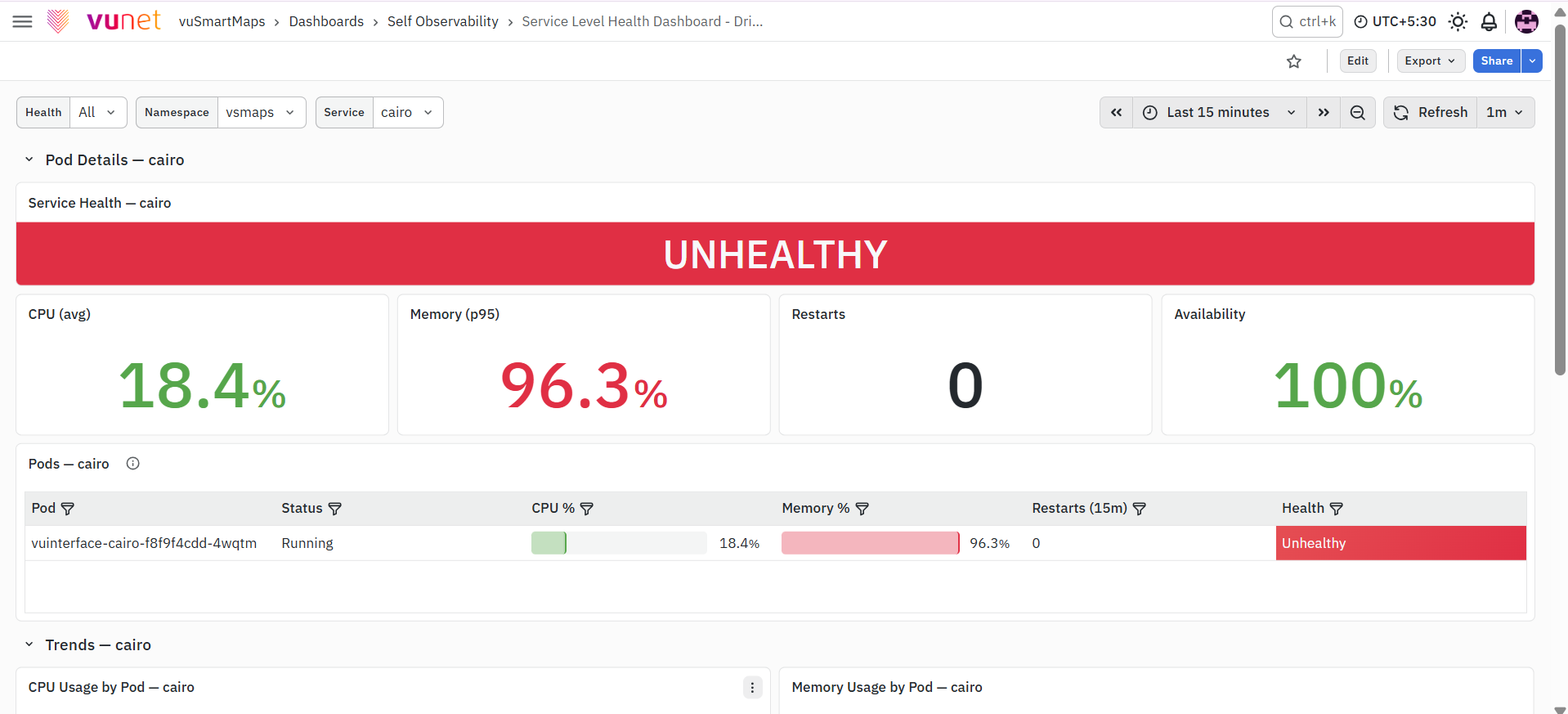
Task: Go to the Self Observability breadcrumb
Action: (x=442, y=21)
